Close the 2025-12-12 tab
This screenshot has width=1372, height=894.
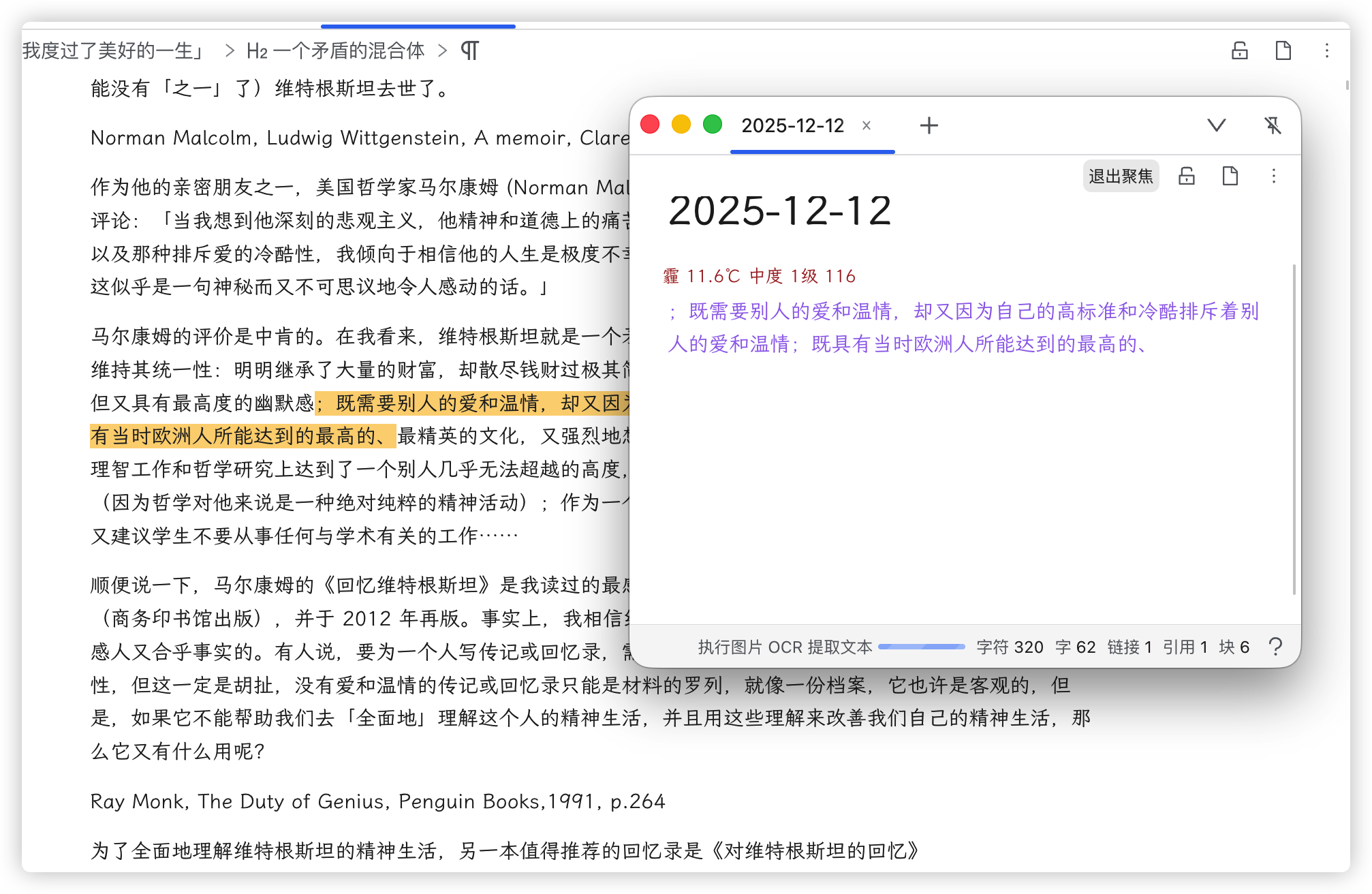click(867, 125)
